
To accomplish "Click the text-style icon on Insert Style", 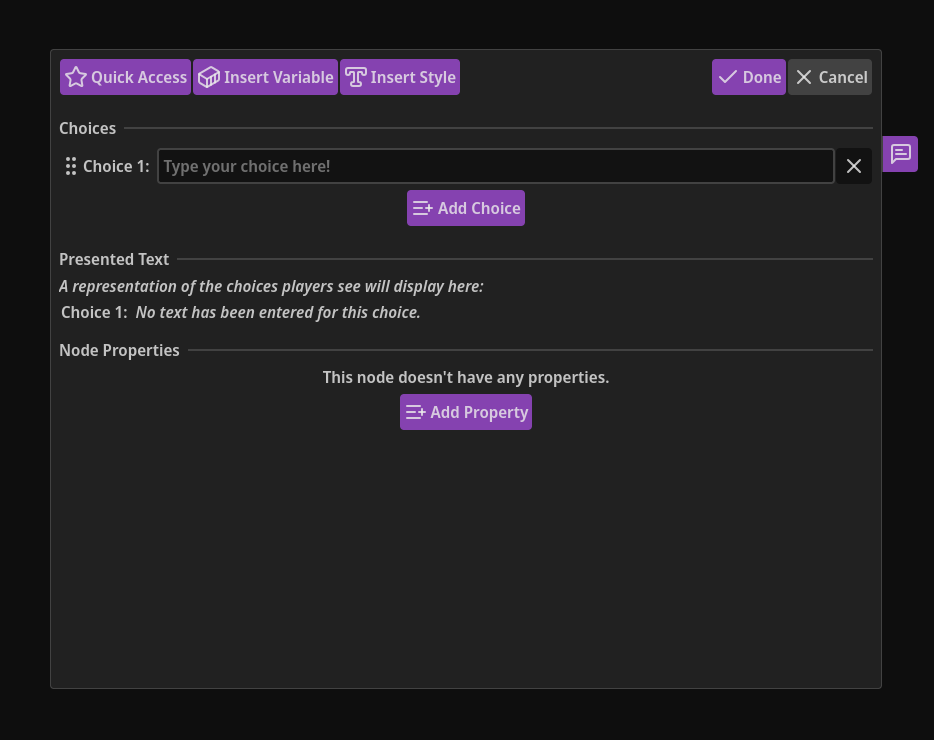I will pyautogui.click(x=356, y=76).
